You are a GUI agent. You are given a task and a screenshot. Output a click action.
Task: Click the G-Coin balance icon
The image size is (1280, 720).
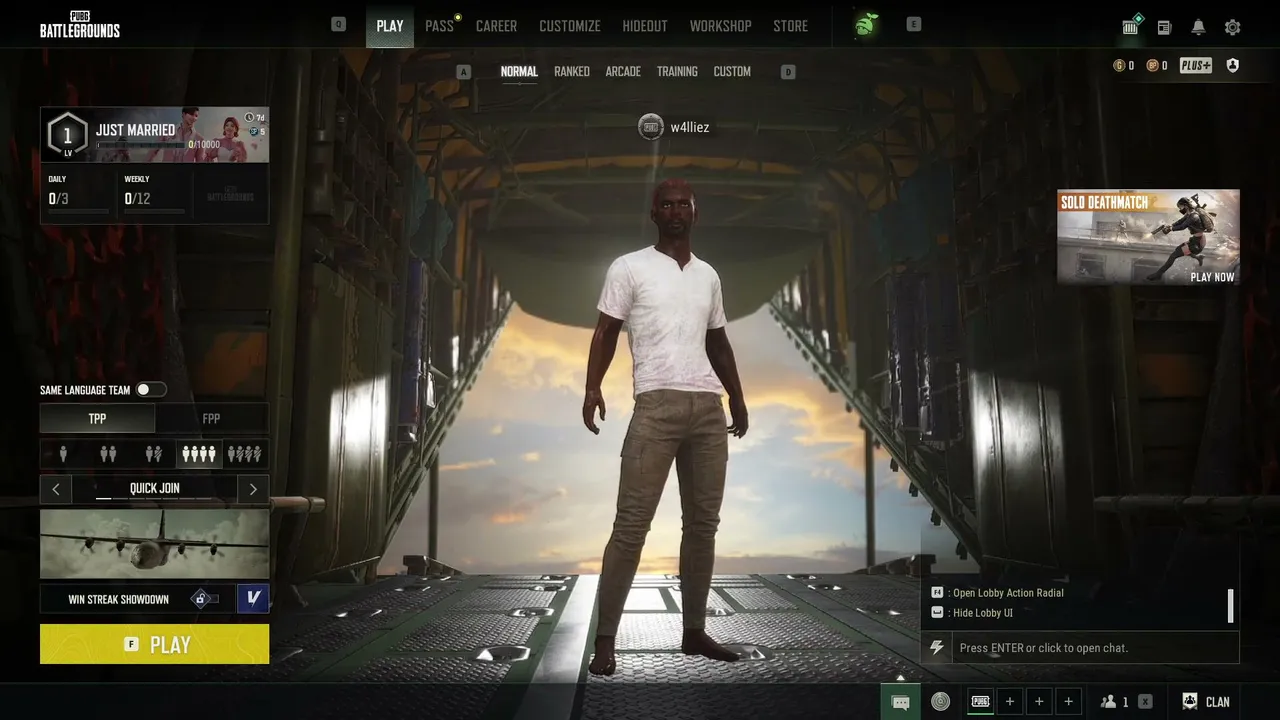tap(1119, 66)
